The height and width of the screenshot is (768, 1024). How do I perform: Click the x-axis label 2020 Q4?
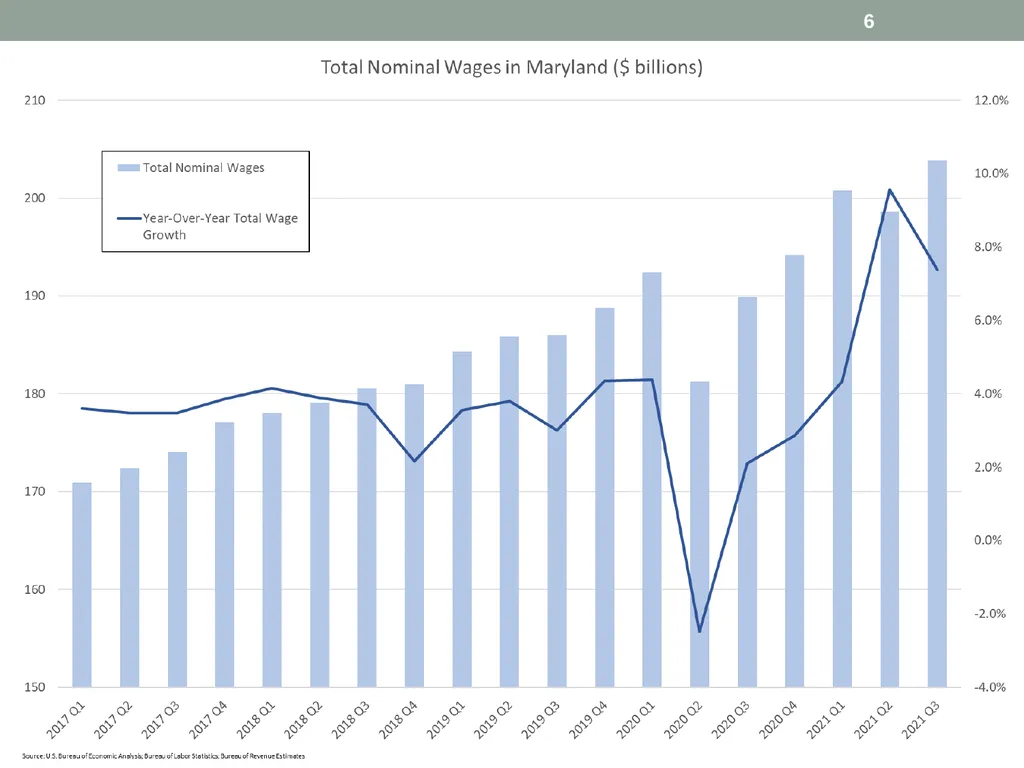778,720
